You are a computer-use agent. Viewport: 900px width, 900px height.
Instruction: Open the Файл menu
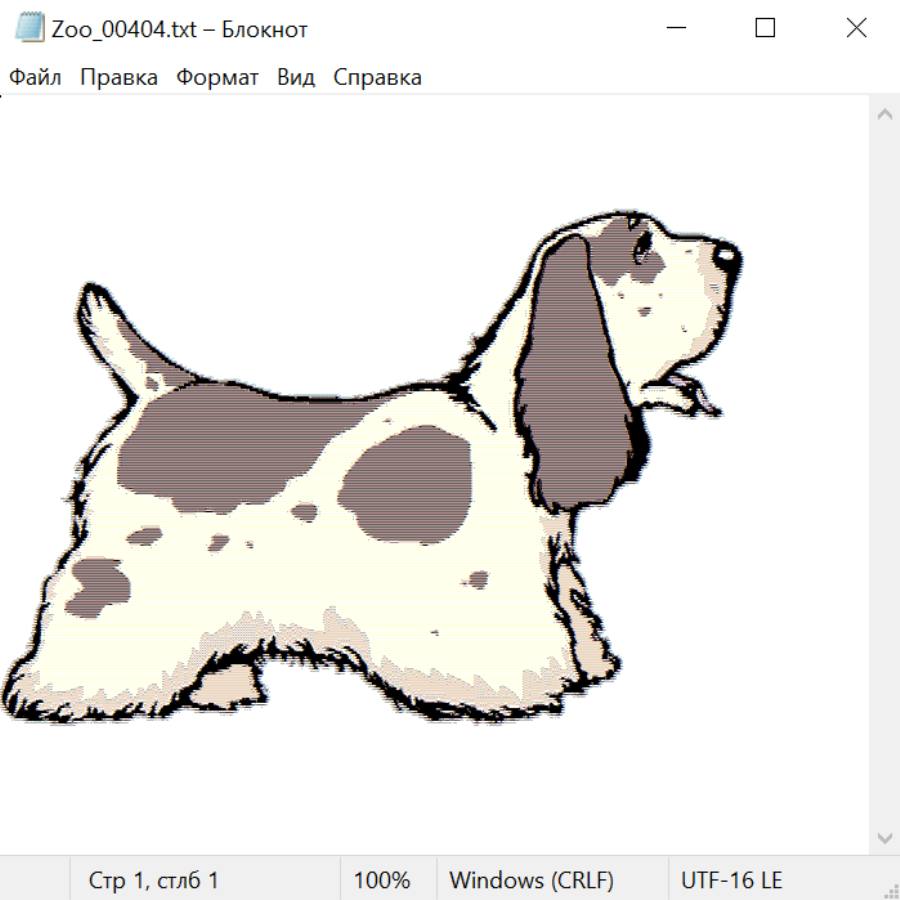[x=36, y=78]
